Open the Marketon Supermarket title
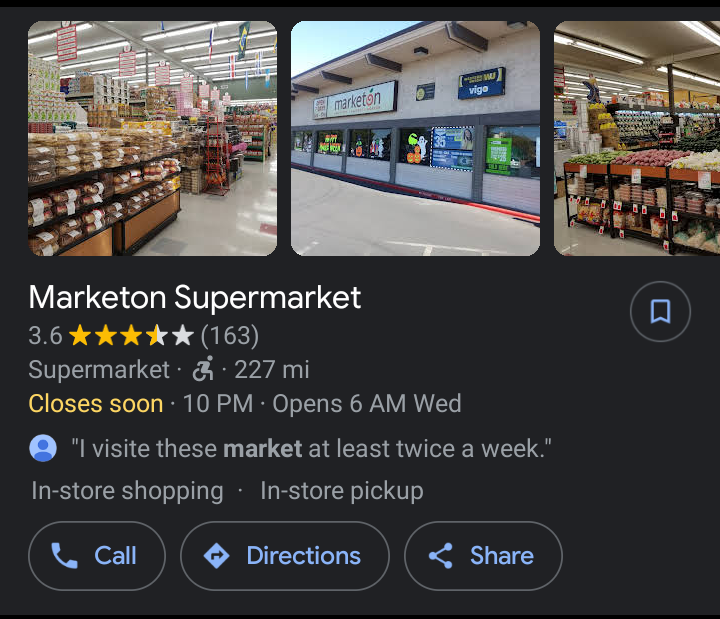The height and width of the screenshot is (619, 720). (x=195, y=297)
